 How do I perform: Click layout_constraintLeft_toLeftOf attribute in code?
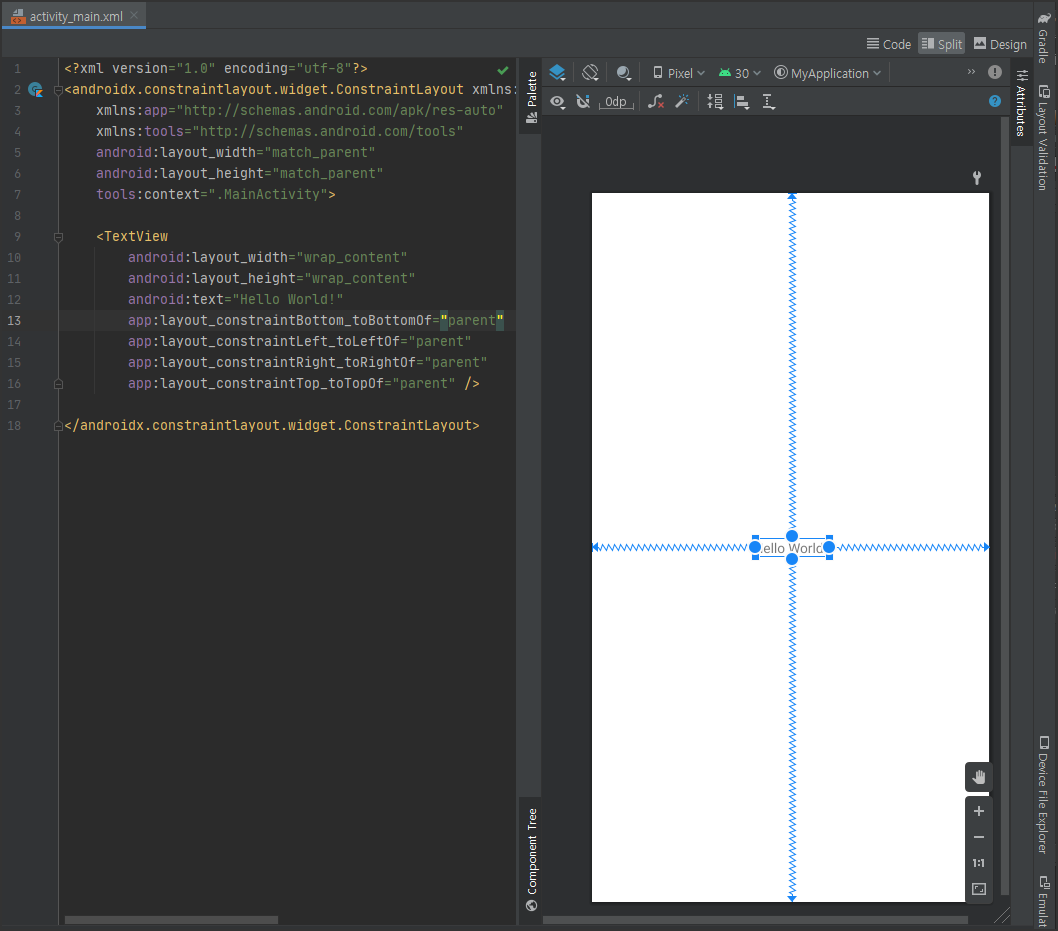[x=264, y=341]
